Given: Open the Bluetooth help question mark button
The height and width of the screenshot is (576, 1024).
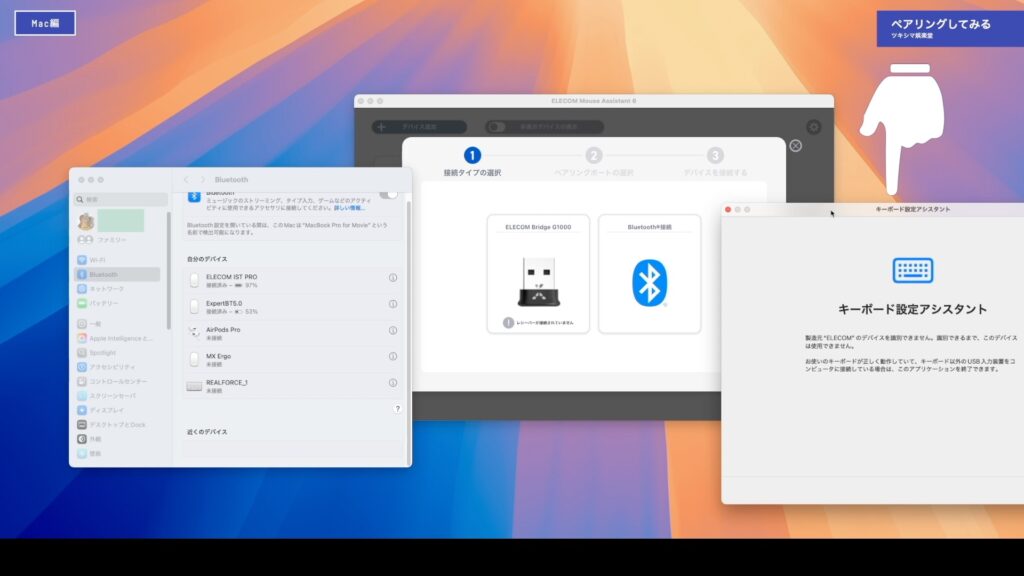Looking at the screenshot, I should click(397, 409).
